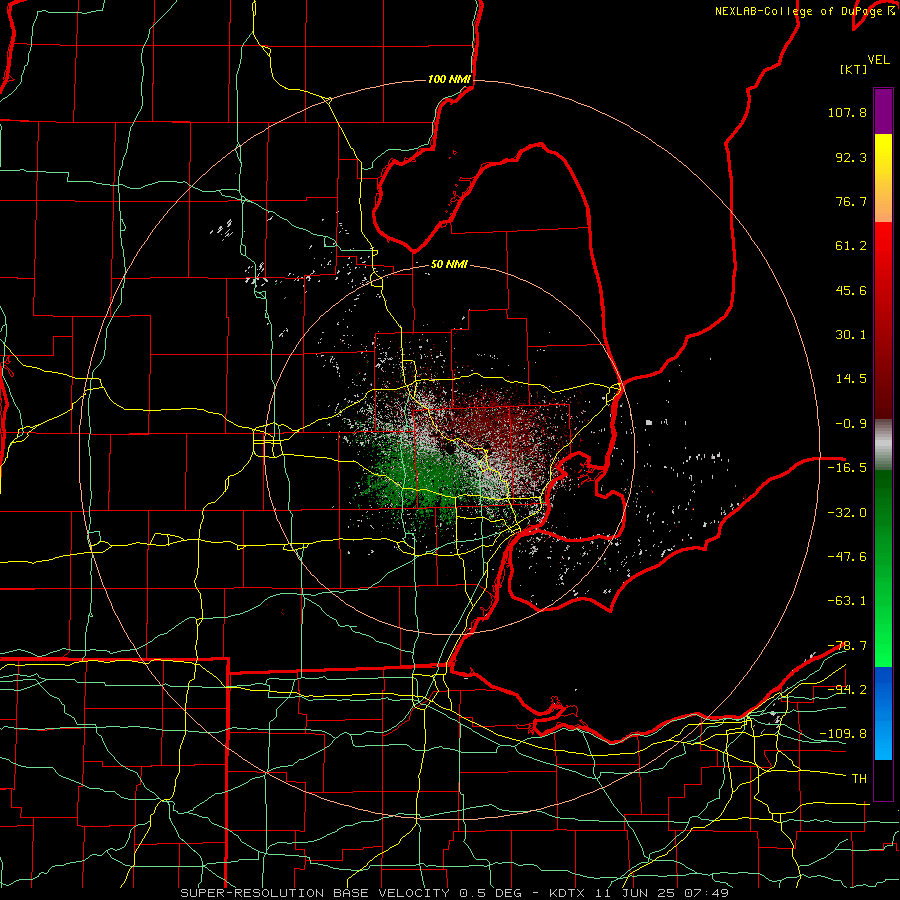This screenshot has height=900, width=900.
Task: Click the -0.9 velocity scale value
Action: (851, 424)
